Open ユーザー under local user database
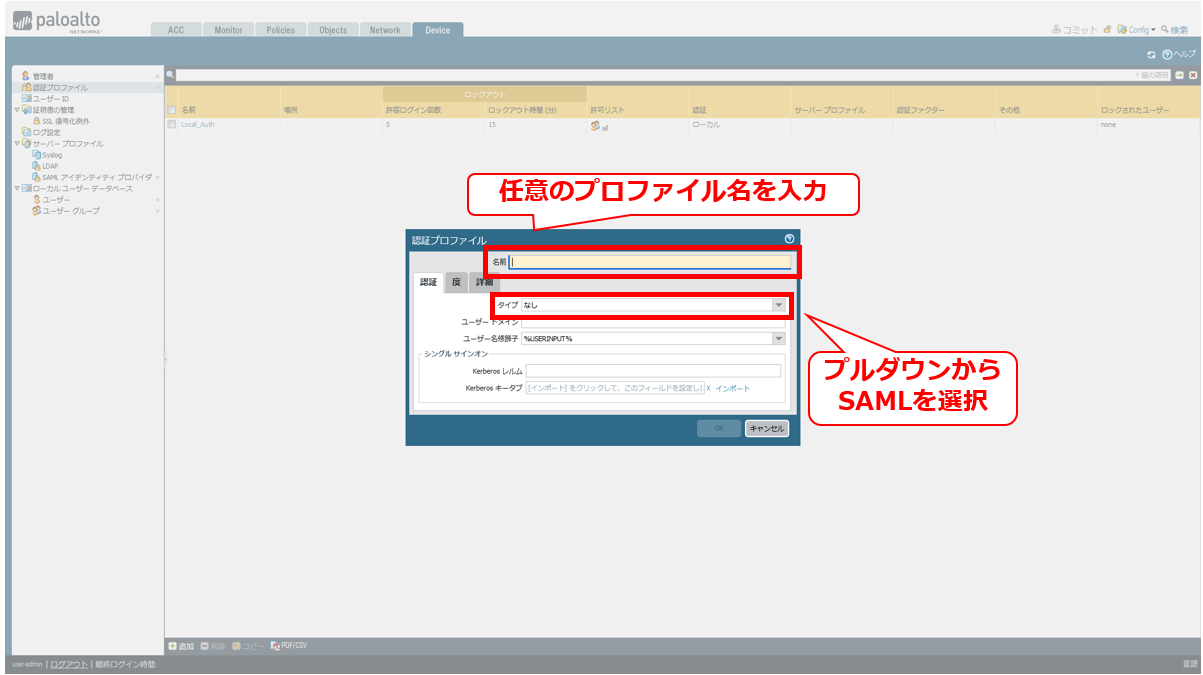Screen dimensions: 1203x675 (56, 199)
